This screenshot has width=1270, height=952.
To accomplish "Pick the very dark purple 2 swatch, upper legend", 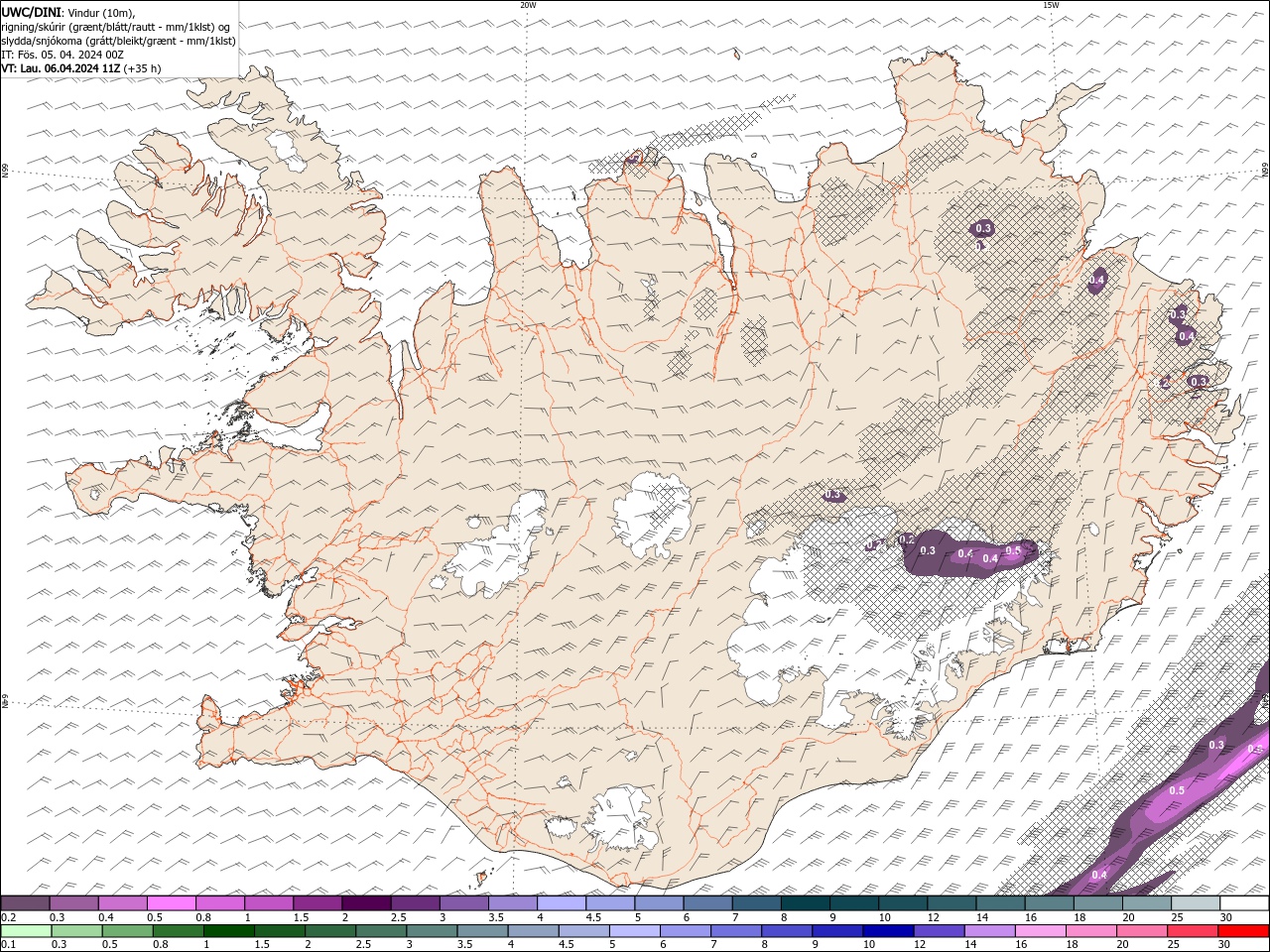I will [x=366, y=903].
